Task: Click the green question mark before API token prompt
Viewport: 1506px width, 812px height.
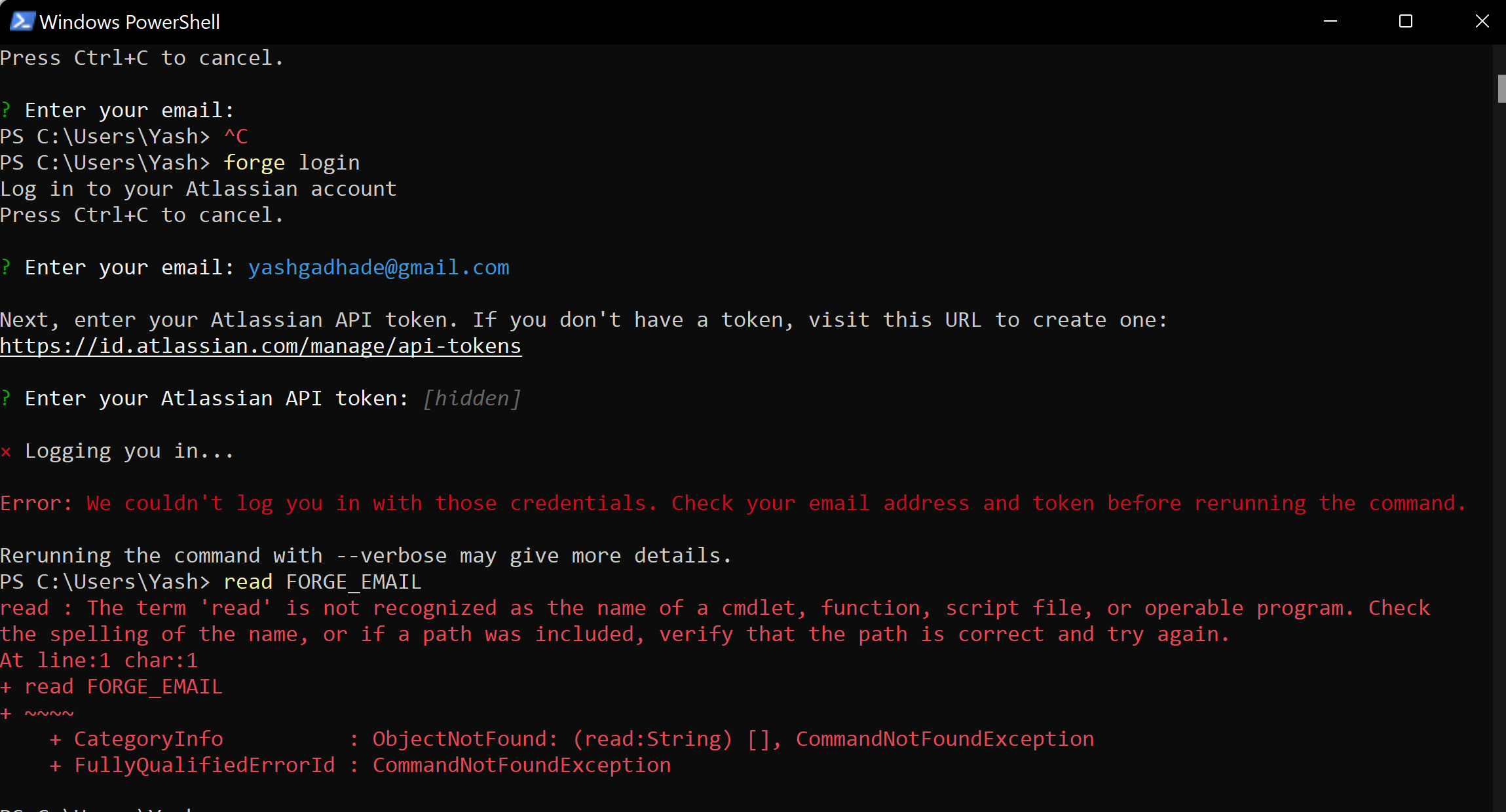Action: [x=6, y=398]
